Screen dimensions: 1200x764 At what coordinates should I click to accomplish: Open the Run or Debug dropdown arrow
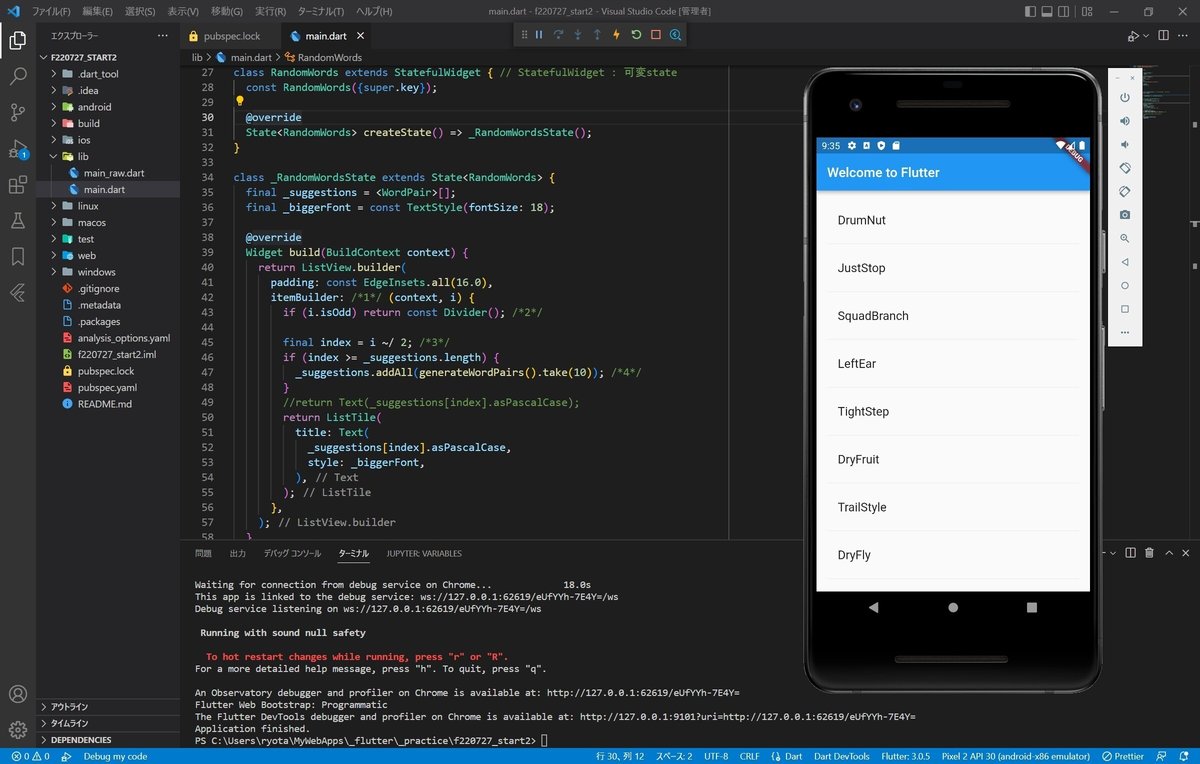pyautogui.click(x=1145, y=36)
